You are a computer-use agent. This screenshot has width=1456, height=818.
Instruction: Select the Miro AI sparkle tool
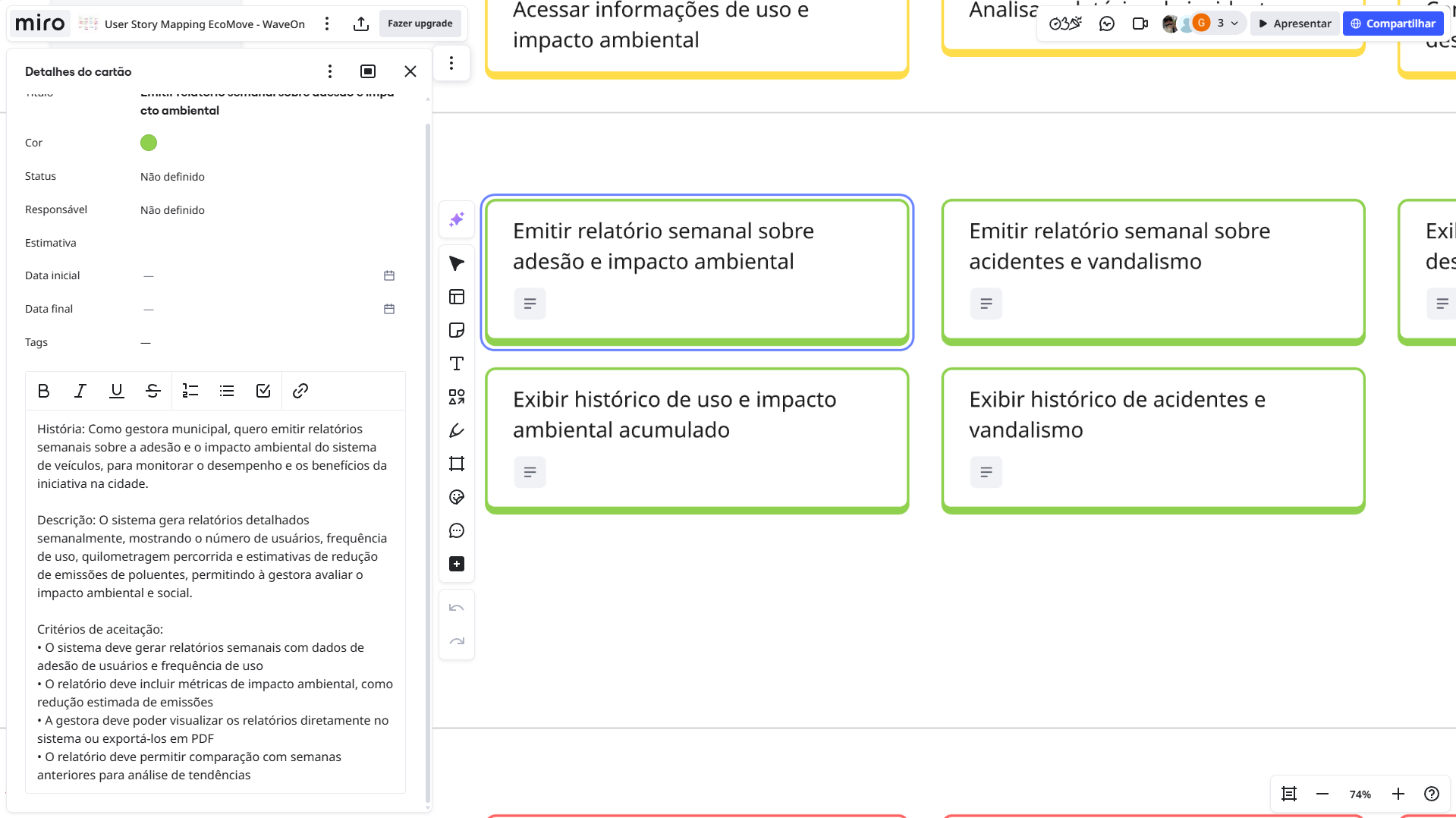pyautogui.click(x=457, y=219)
